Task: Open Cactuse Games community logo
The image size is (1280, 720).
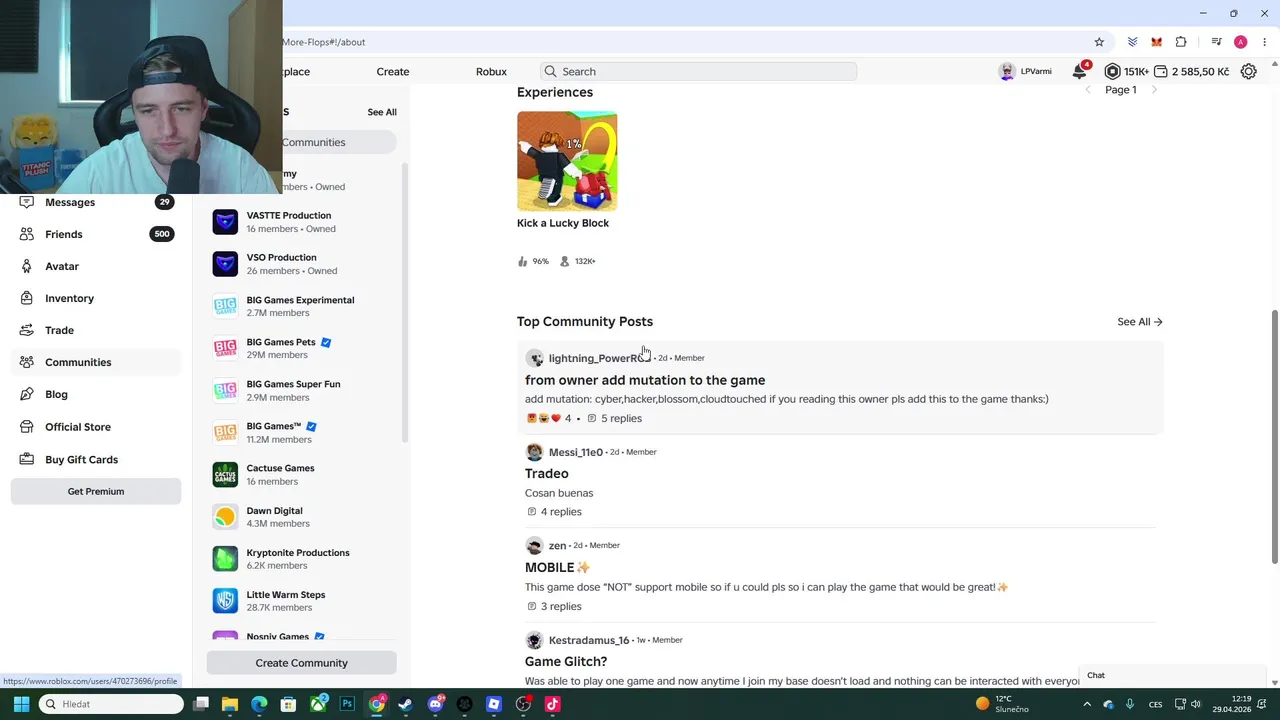Action: (225, 474)
